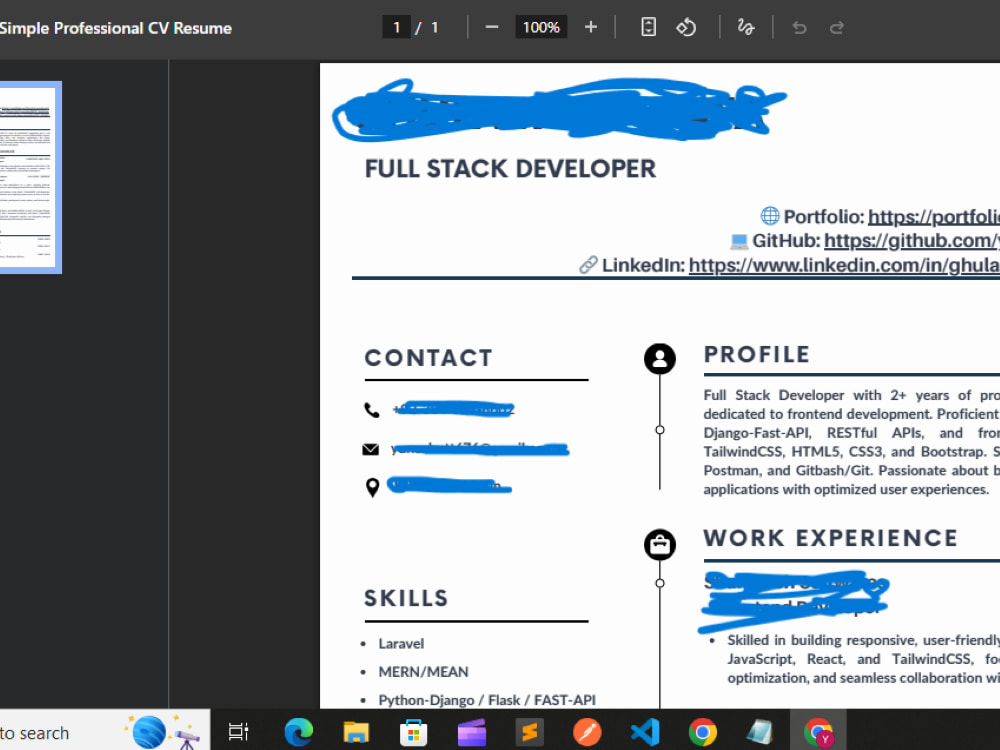This screenshot has height=750, width=1000.
Task: Open Google Chrome from the taskbar
Action: coord(703,732)
